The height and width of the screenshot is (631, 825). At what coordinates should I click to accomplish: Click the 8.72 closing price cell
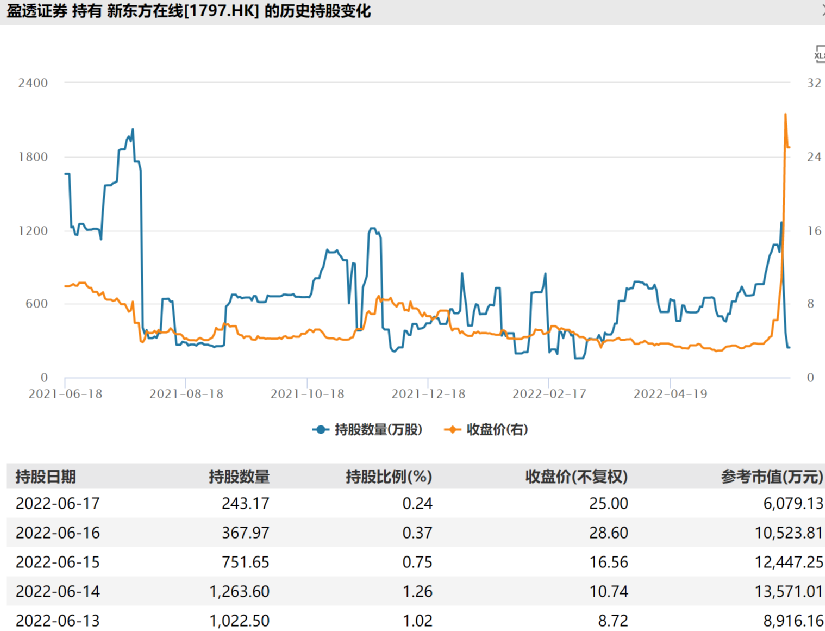click(613, 621)
